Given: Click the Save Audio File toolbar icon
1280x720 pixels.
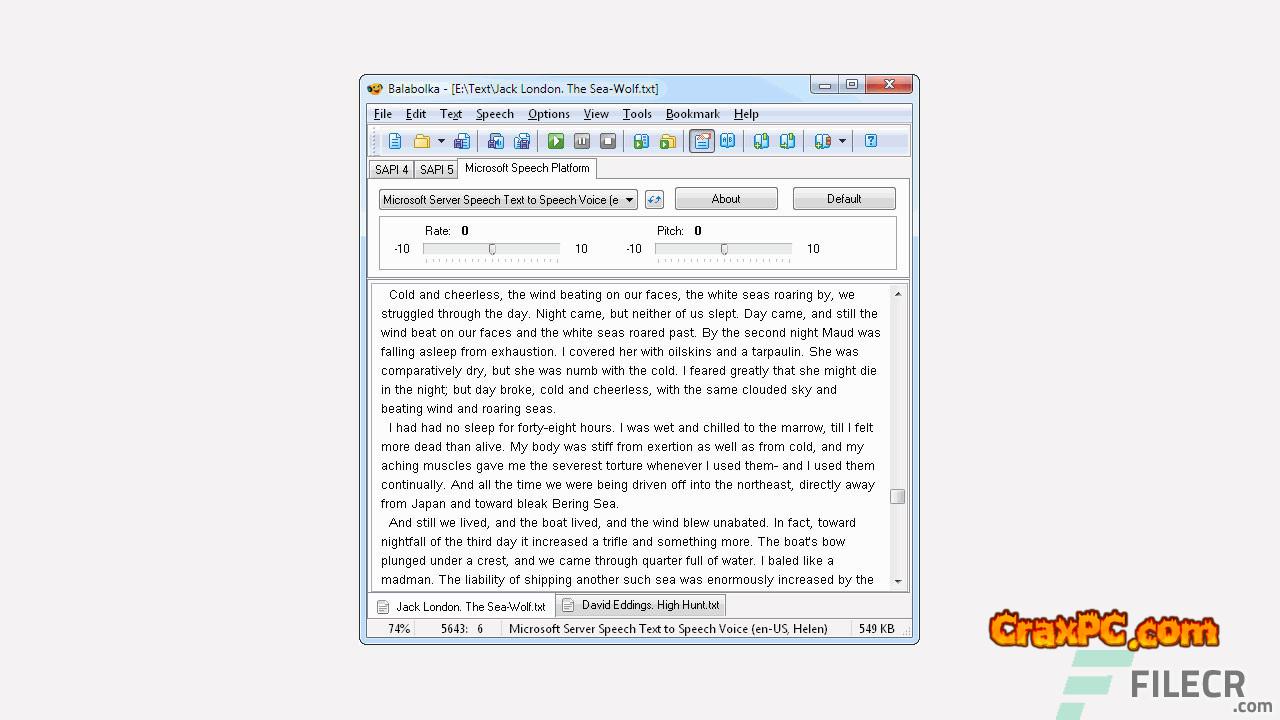Looking at the screenshot, I should 495,141.
